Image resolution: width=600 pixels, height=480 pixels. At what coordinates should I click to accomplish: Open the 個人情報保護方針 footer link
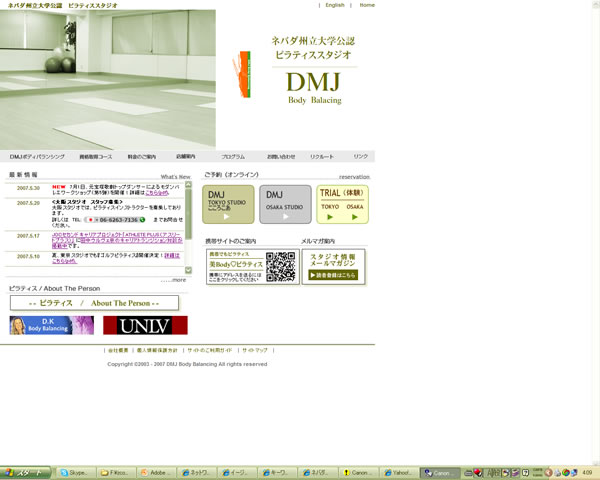click(x=157, y=350)
